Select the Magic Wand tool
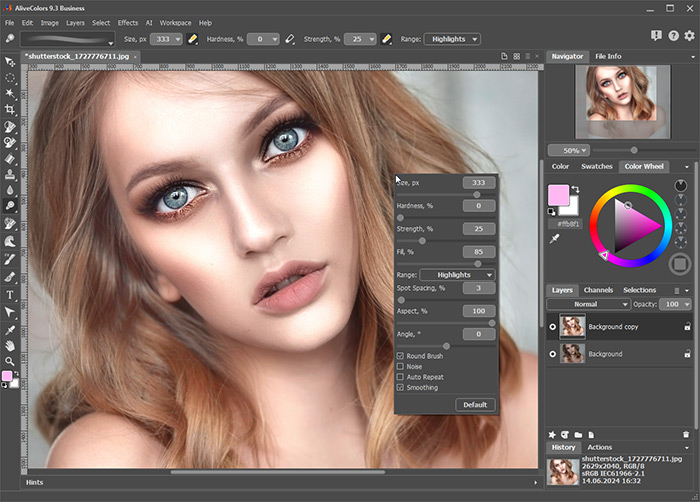This screenshot has height=502, width=700. [9, 93]
